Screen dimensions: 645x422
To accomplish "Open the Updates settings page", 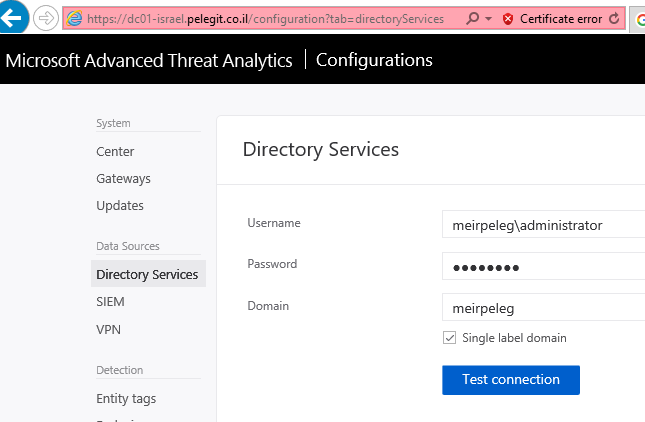I will pos(120,205).
